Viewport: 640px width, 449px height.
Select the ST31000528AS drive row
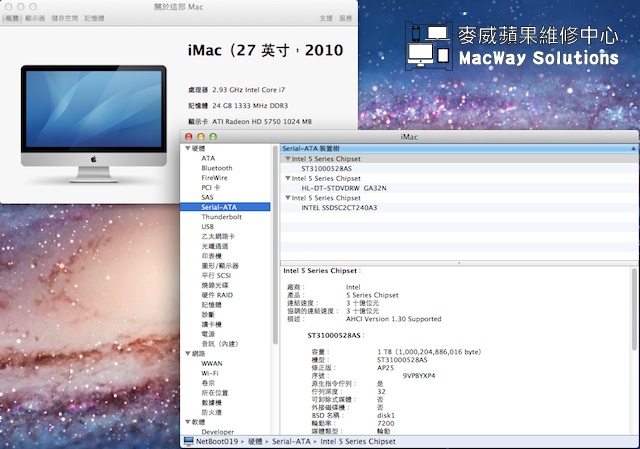[x=459, y=169]
